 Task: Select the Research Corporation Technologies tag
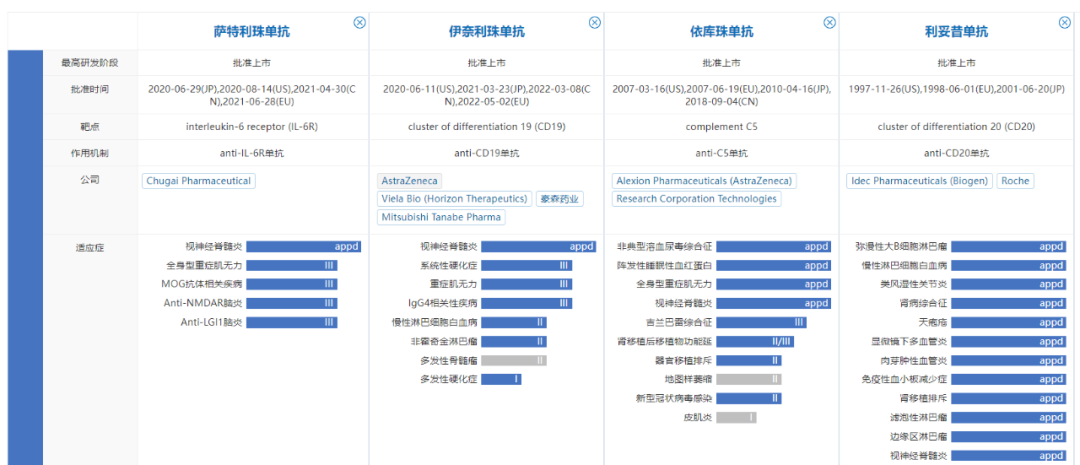(696, 199)
